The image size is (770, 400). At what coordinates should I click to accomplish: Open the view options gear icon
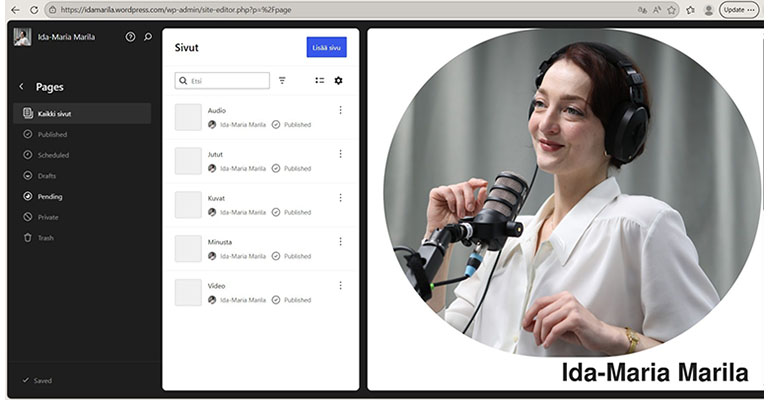click(338, 81)
